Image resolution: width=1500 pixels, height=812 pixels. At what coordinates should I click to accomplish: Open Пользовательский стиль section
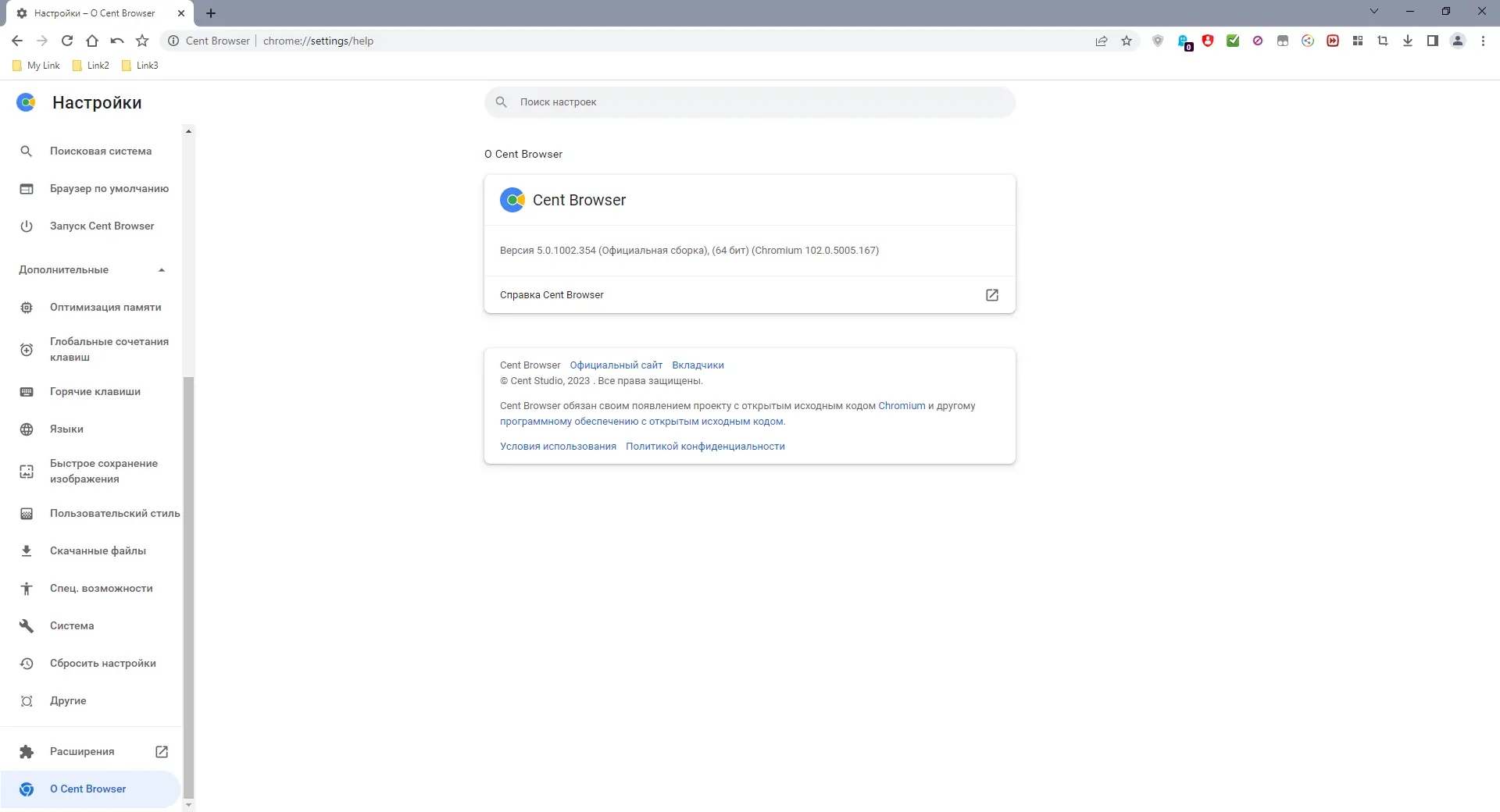tap(91, 514)
